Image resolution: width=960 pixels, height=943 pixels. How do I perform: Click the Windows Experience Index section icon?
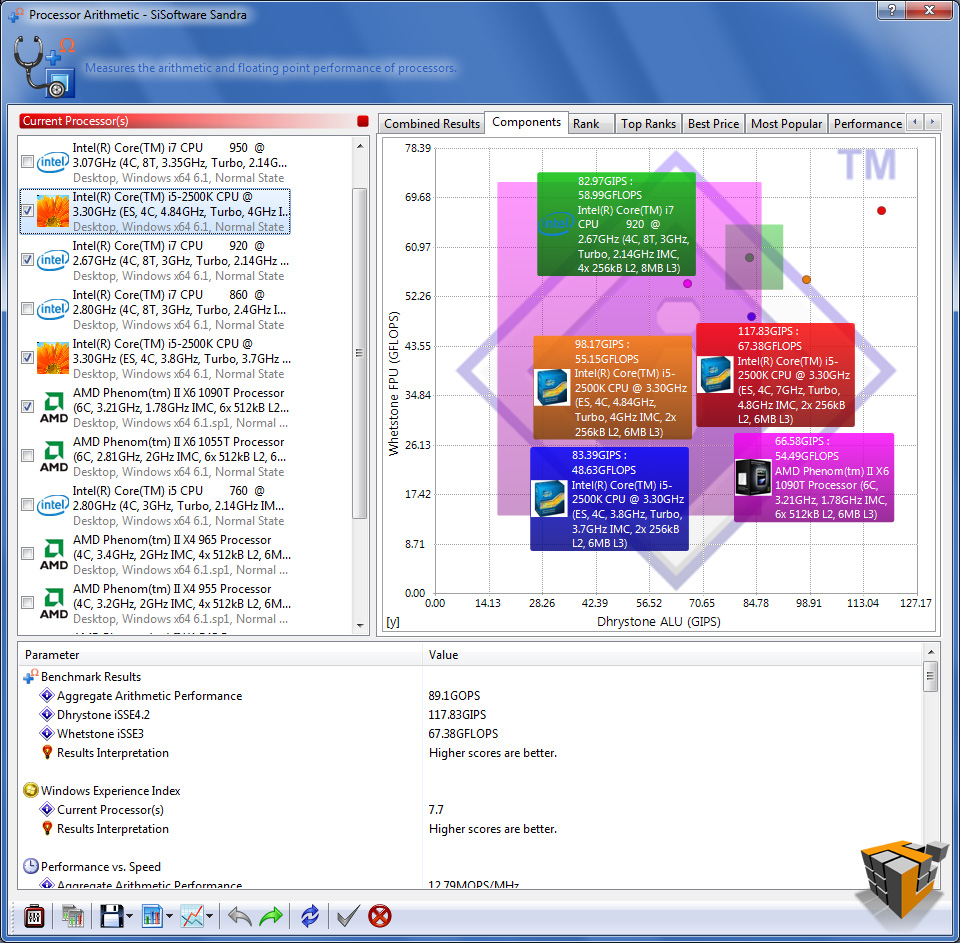point(31,791)
